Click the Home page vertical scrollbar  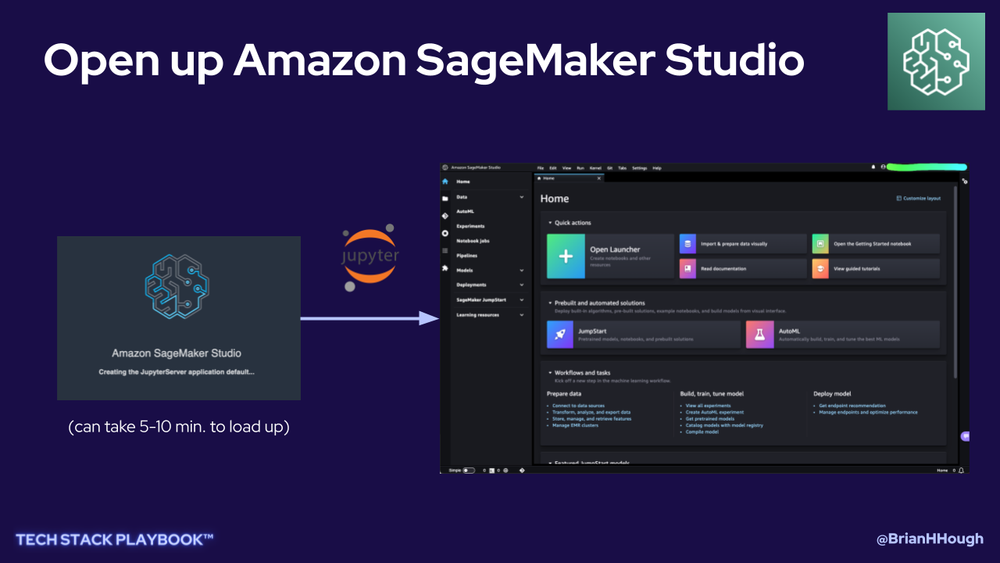(x=955, y=282)
